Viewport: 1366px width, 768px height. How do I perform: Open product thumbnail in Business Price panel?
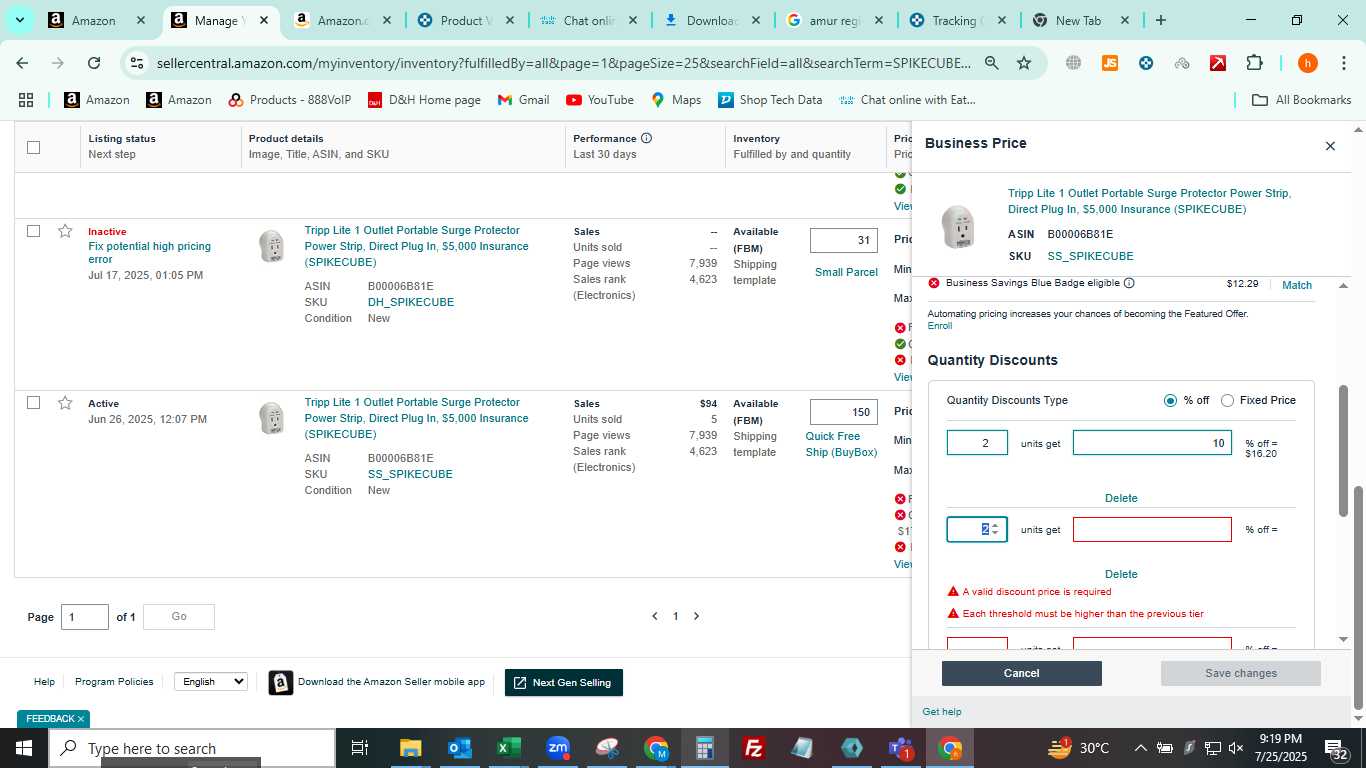tap(958, 227)
